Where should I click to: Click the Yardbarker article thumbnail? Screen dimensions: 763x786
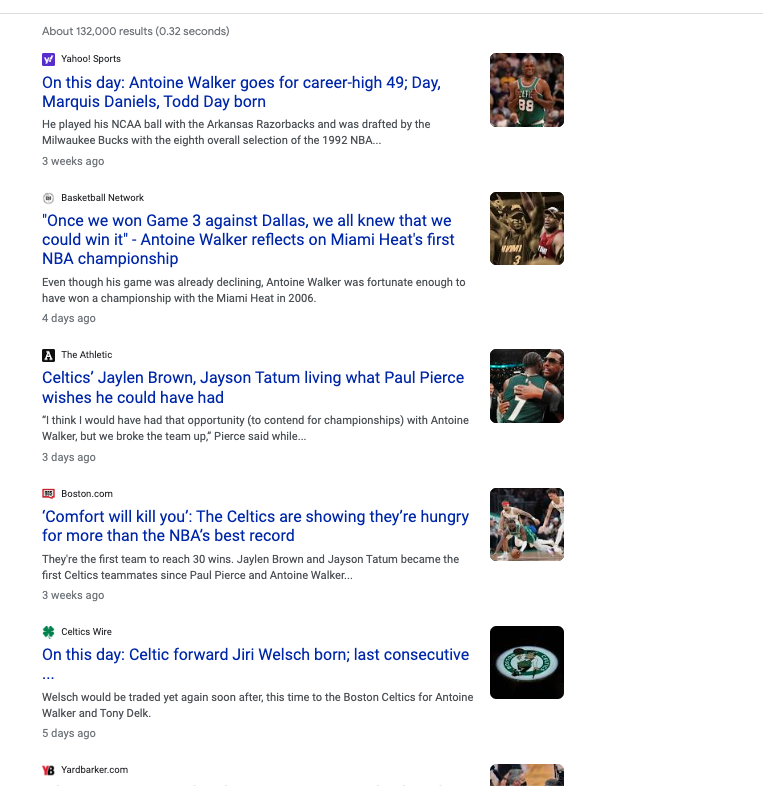pyautogui.click(x=527, y=775)
